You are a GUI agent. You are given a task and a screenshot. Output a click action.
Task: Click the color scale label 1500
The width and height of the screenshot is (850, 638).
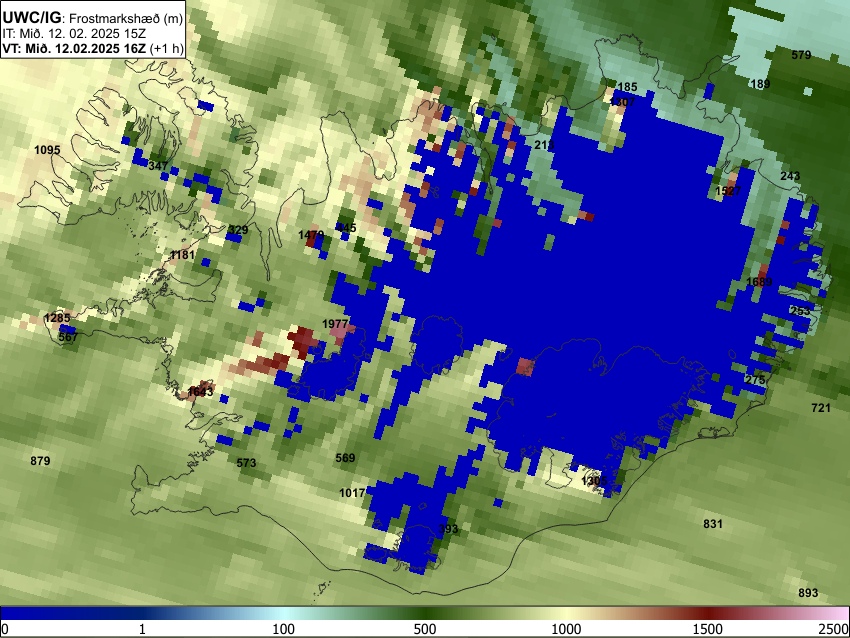[x=708, y=629]
